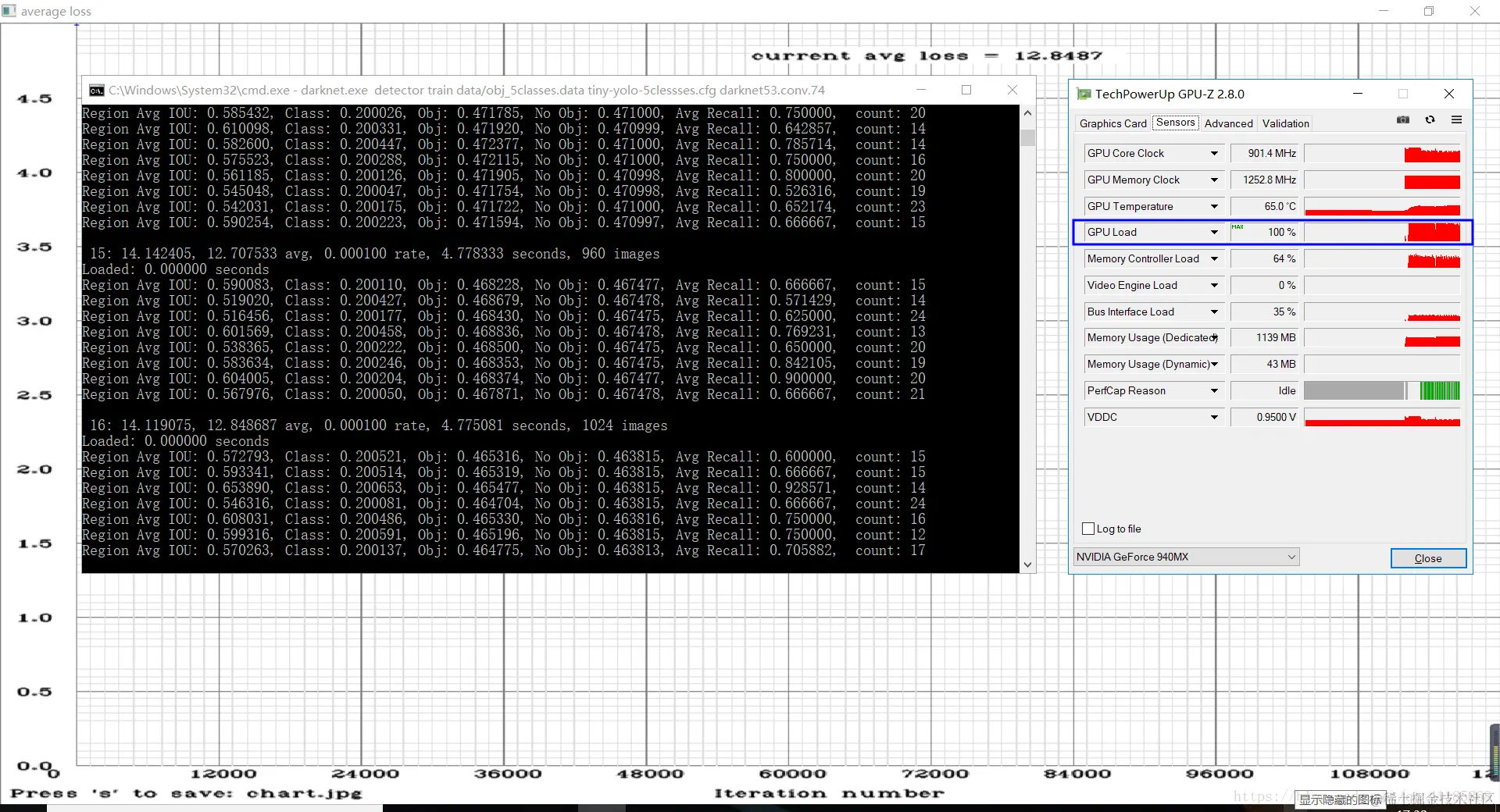Switch to the Graphics Card tab

1112,123
